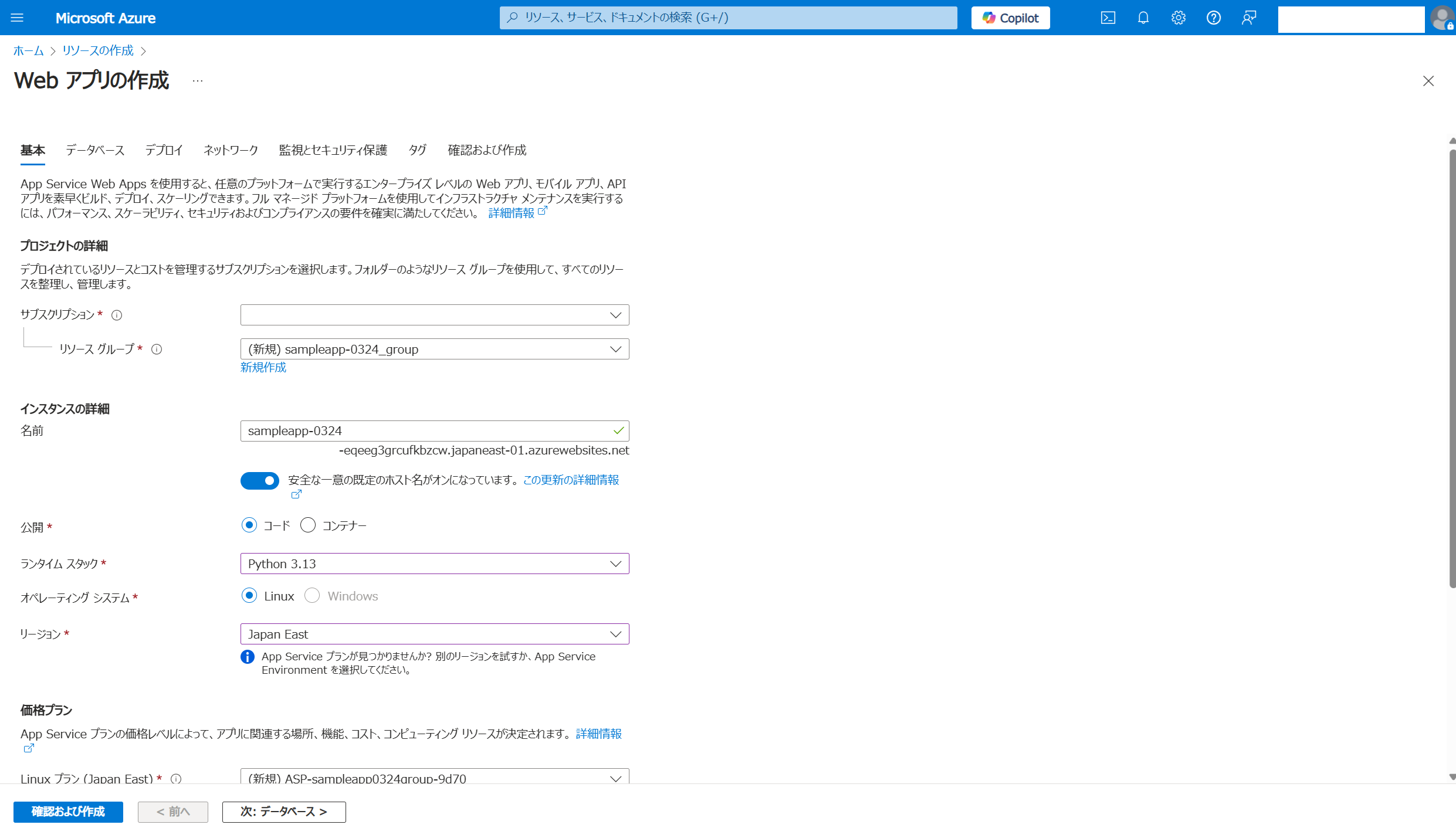Switch to the 基本 tab
Viewport: 1456px width, 828px height.
pyautogui.click(x=33, y=150)
